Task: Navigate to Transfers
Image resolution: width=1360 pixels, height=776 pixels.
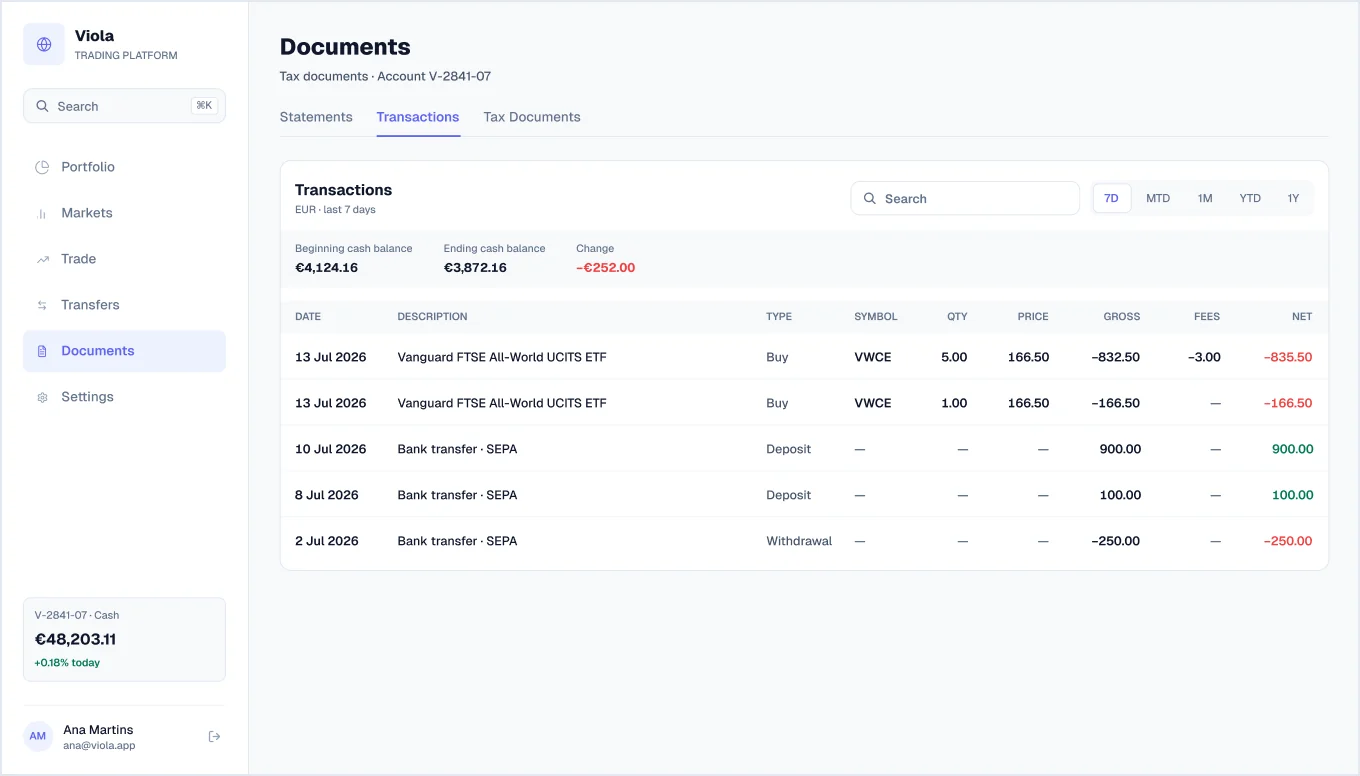Action: (124, 305)
